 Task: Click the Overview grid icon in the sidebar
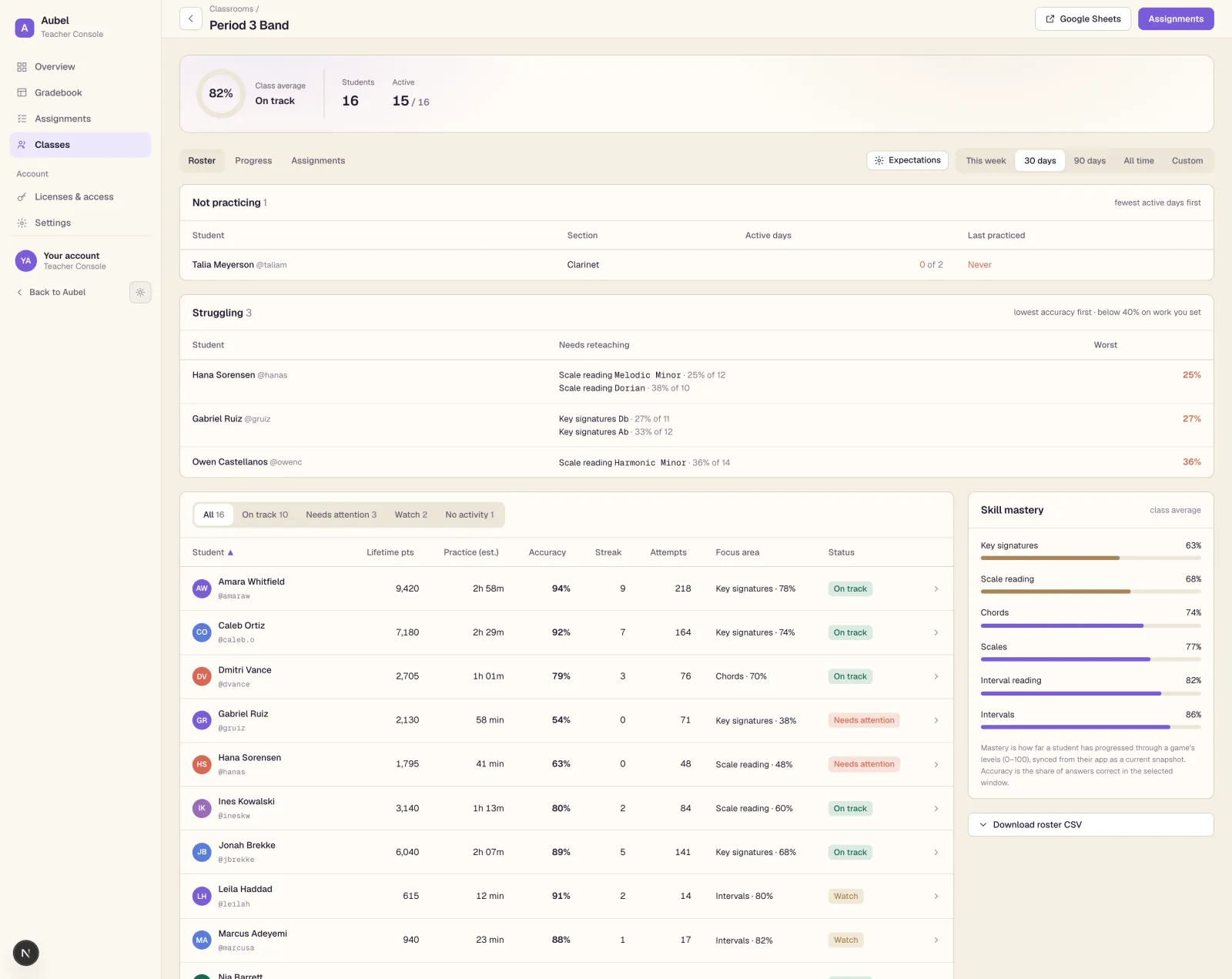(x=22, y=67)
